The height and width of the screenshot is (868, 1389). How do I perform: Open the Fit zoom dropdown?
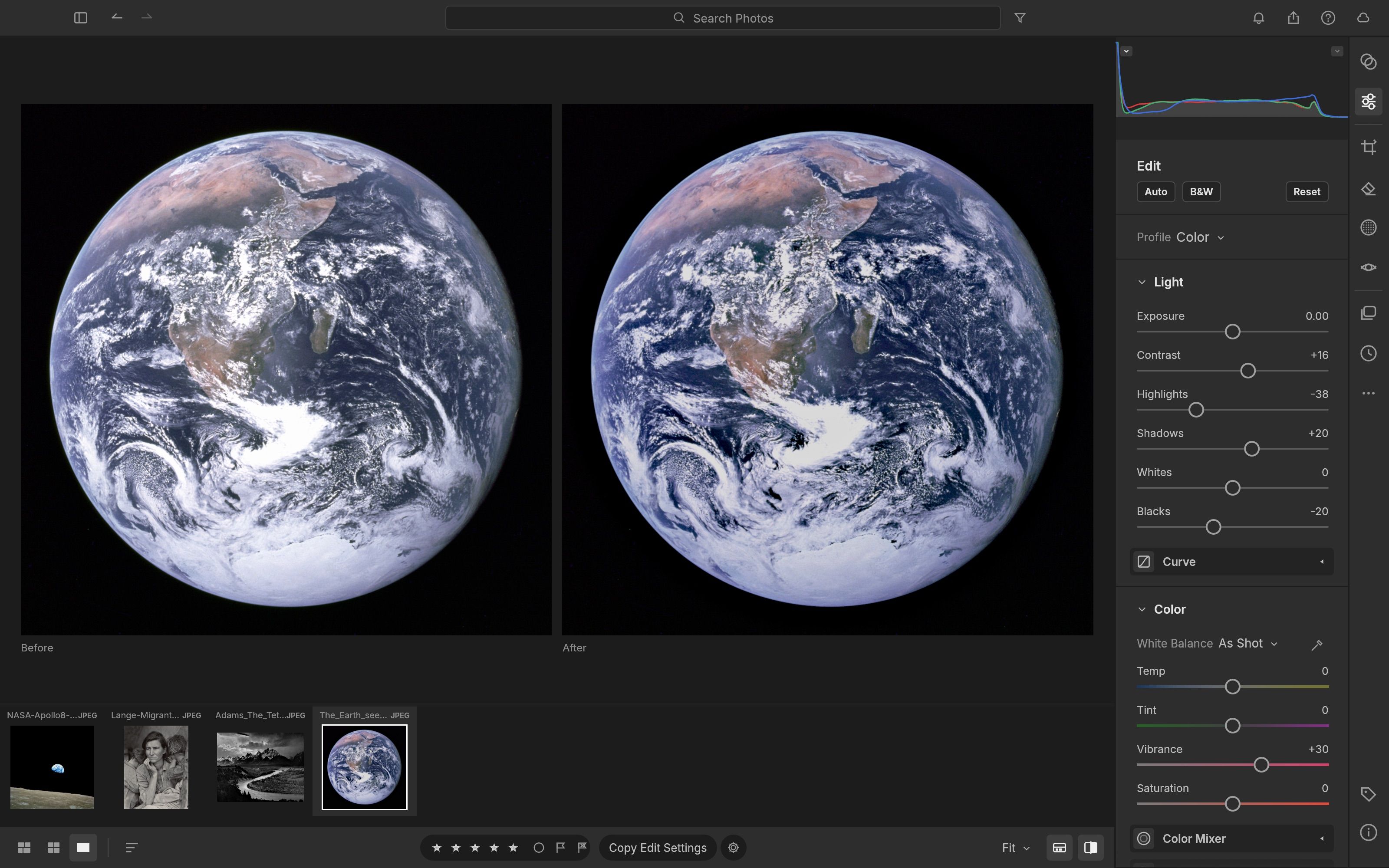[x=1016, y=848]
